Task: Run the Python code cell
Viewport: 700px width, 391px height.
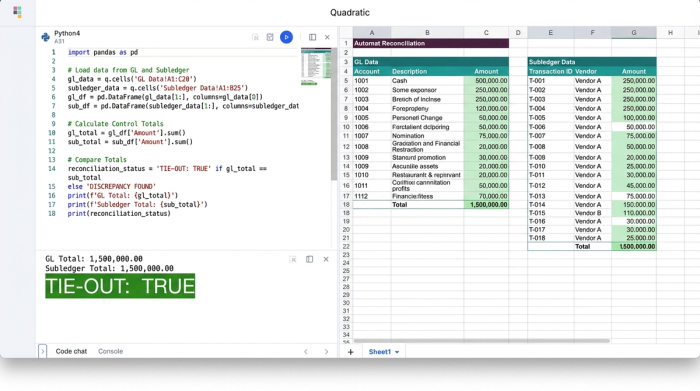Action: 286,37
